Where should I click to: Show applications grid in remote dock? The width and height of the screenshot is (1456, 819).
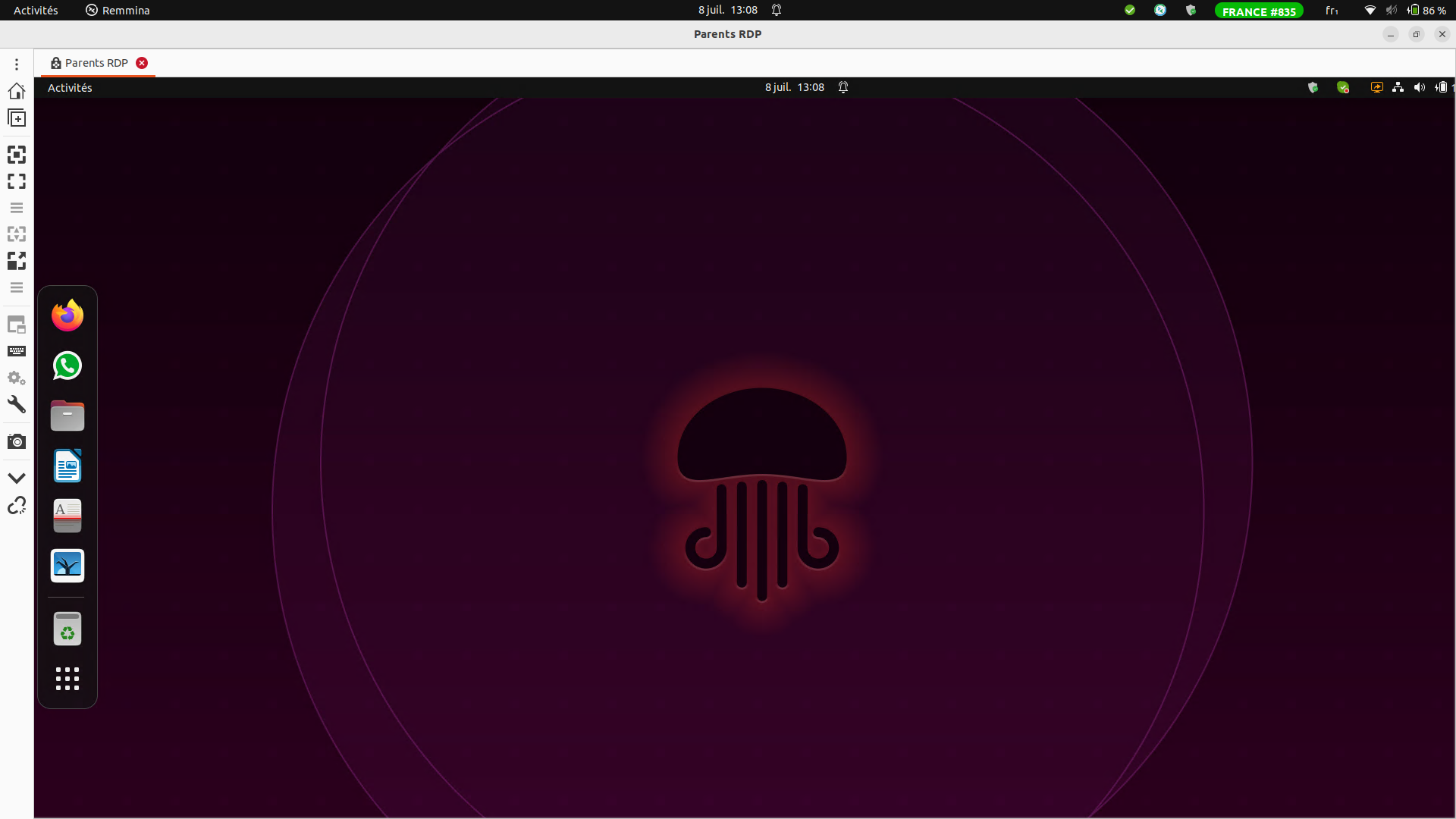67,679
